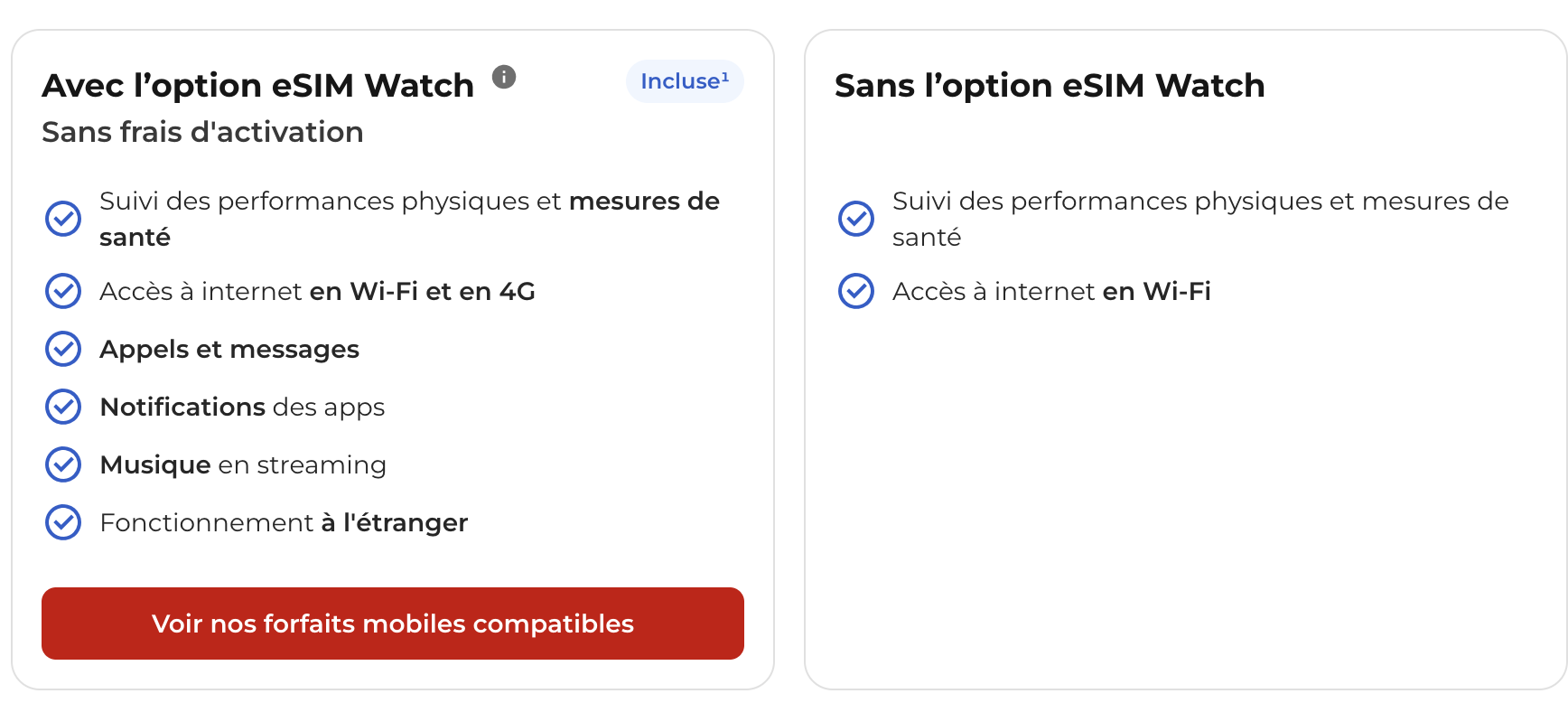This screenshot has width=1568, height=703.
Task: Click the "Suivi des performances" text in the "Sans l'option" card
Action: (1199, 218)
